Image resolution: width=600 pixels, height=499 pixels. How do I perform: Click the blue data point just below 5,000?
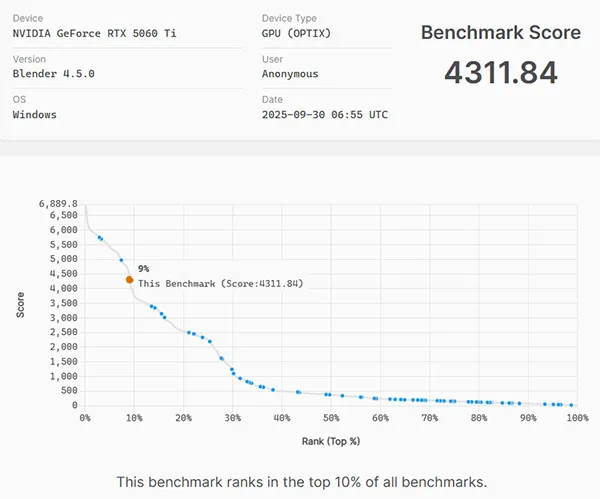click(x=121, y=260)
